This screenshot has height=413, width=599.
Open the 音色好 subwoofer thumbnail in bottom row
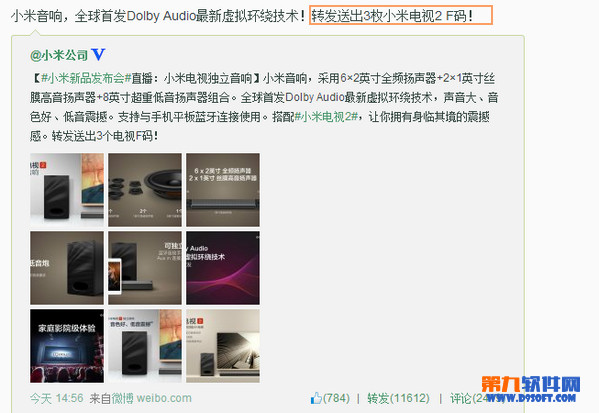tap(145, 346)
